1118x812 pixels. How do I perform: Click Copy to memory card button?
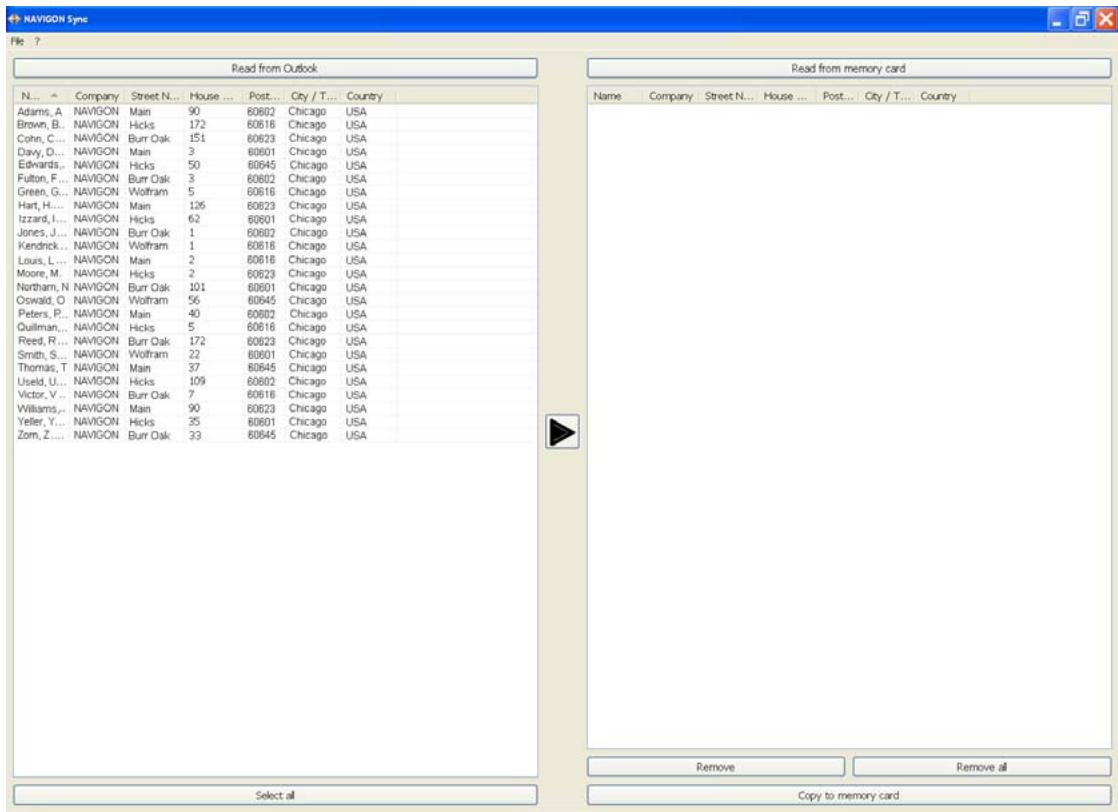pos(848,795)
